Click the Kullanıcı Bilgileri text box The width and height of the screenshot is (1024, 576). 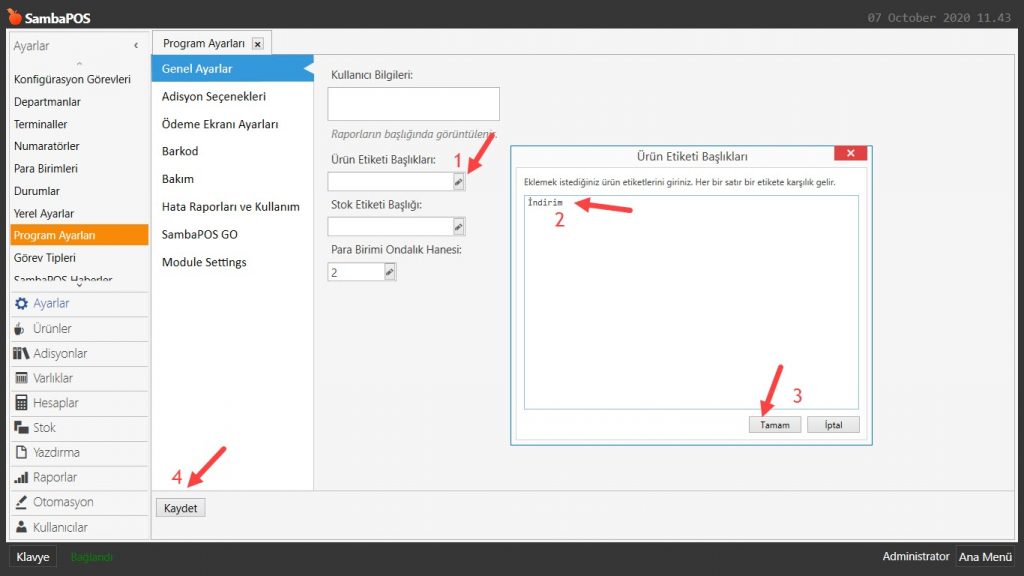(413, 104)
